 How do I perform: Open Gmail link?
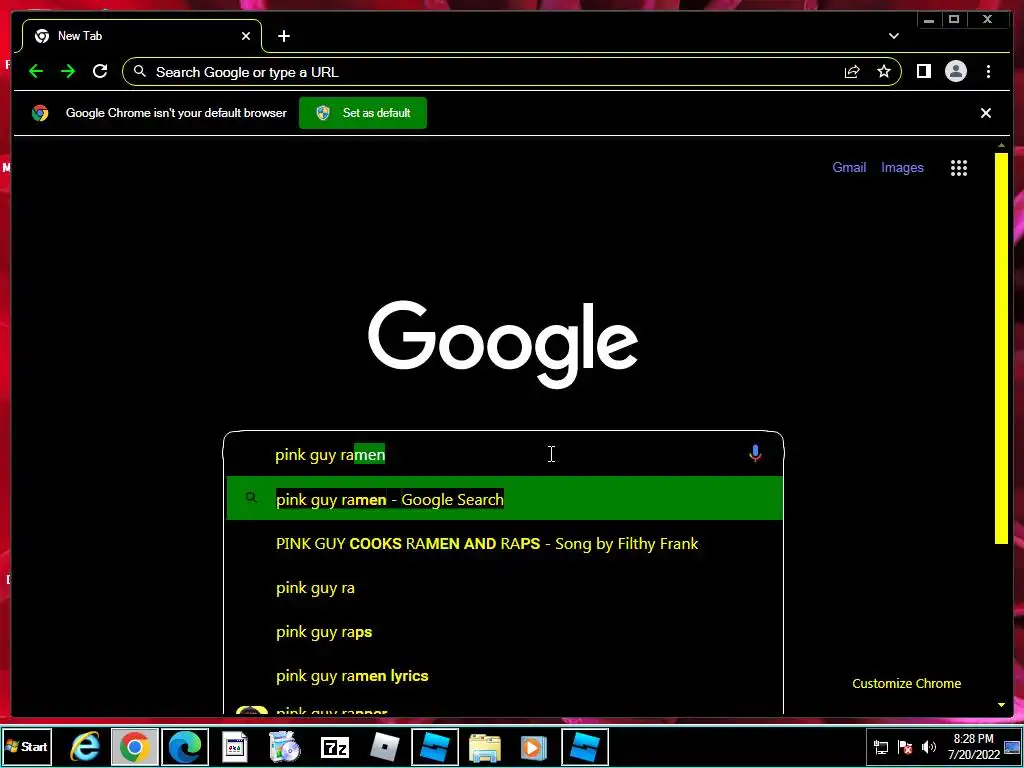point(849,167)
